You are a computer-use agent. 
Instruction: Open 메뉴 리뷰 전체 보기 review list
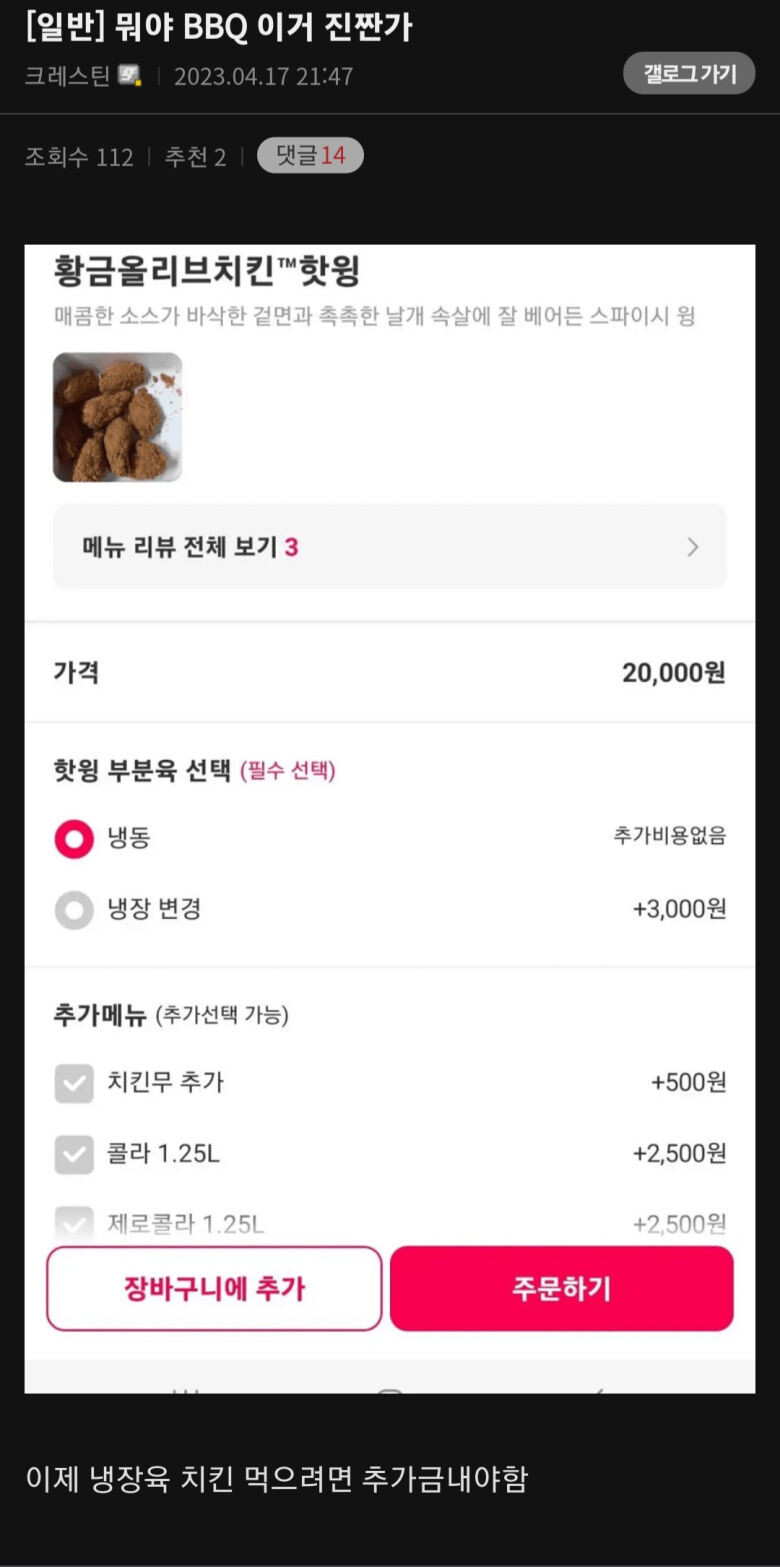point(190,547)
